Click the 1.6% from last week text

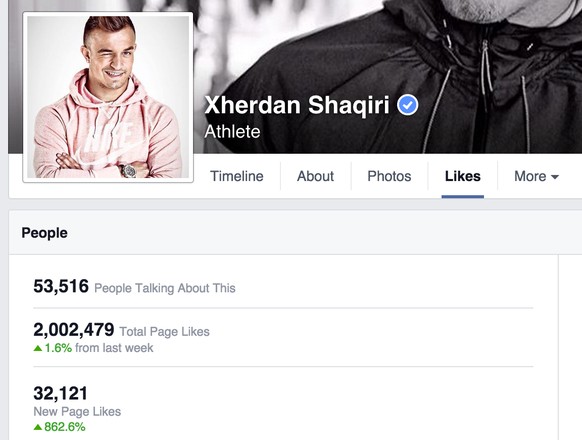coord(99,348)
